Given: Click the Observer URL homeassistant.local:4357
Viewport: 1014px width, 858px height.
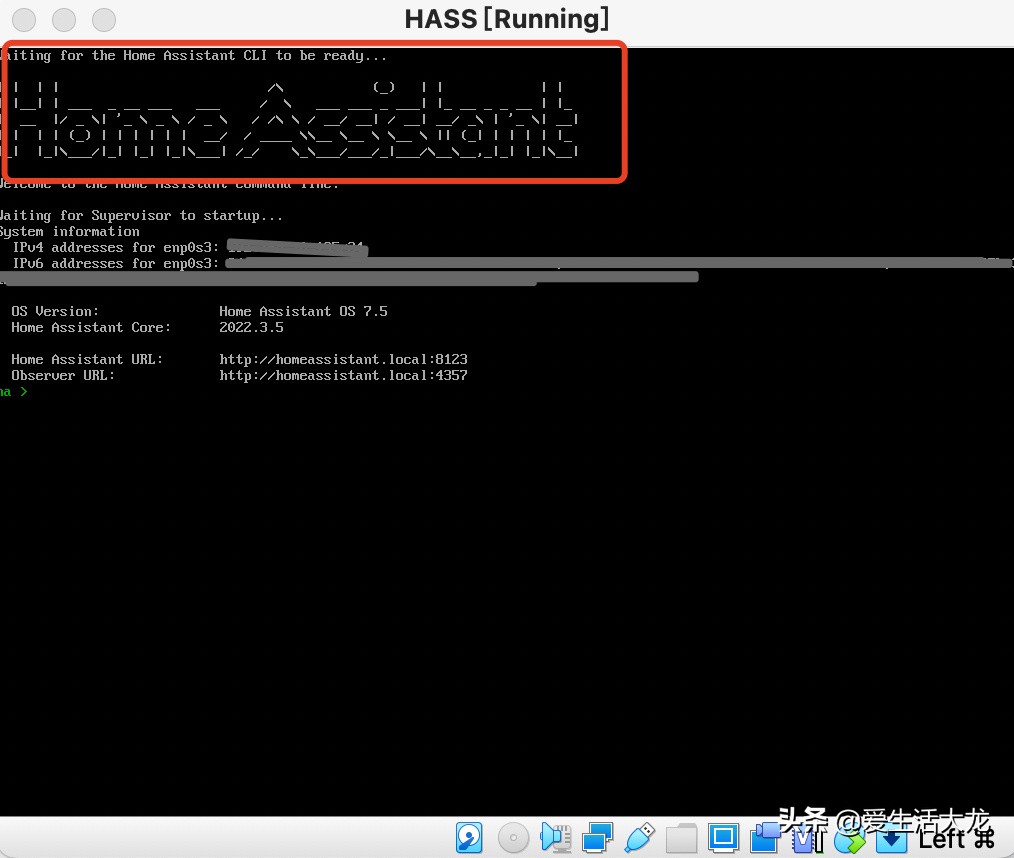Looking at the screenshot, I should [x=343, y=375].
